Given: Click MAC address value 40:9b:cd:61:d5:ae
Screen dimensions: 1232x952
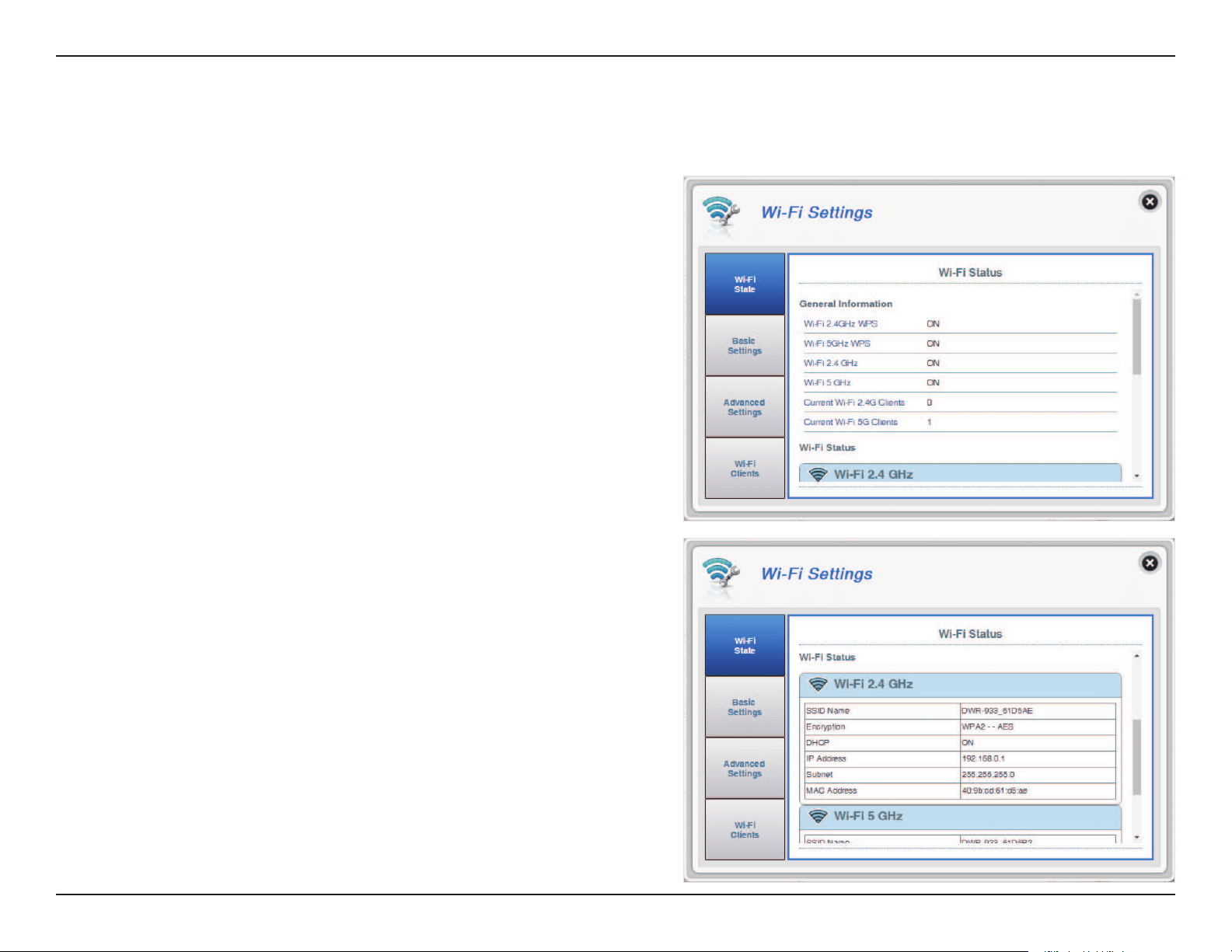Looking at the screenshot, I should (995, 790).
